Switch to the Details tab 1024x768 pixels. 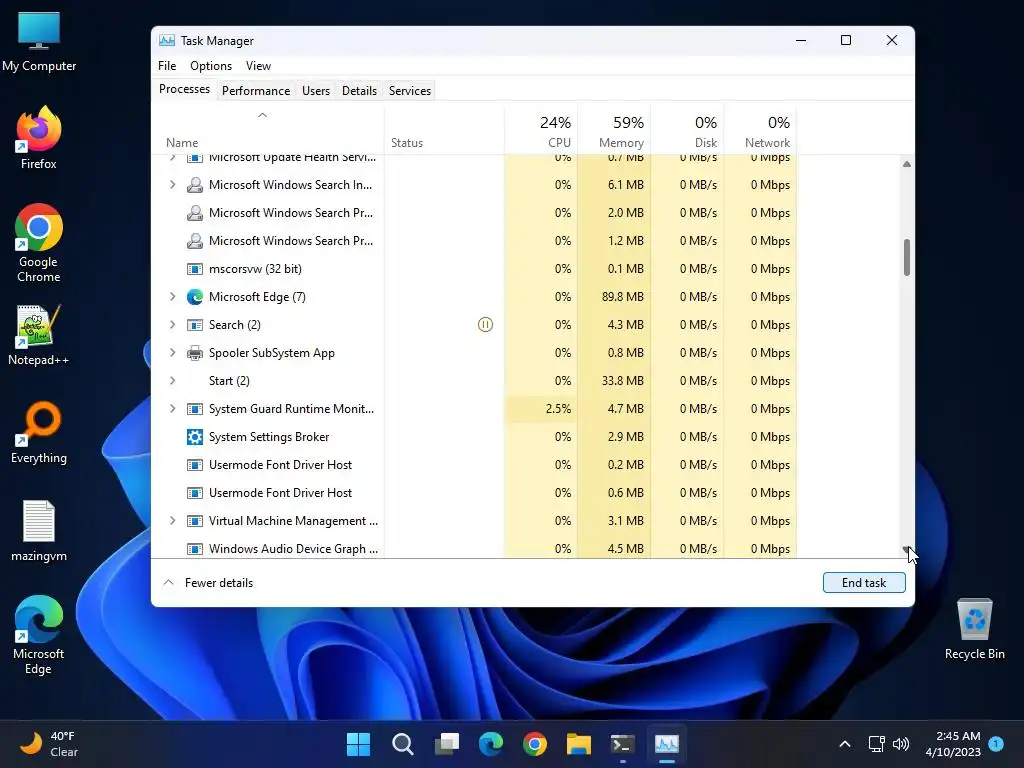[359, 91]
